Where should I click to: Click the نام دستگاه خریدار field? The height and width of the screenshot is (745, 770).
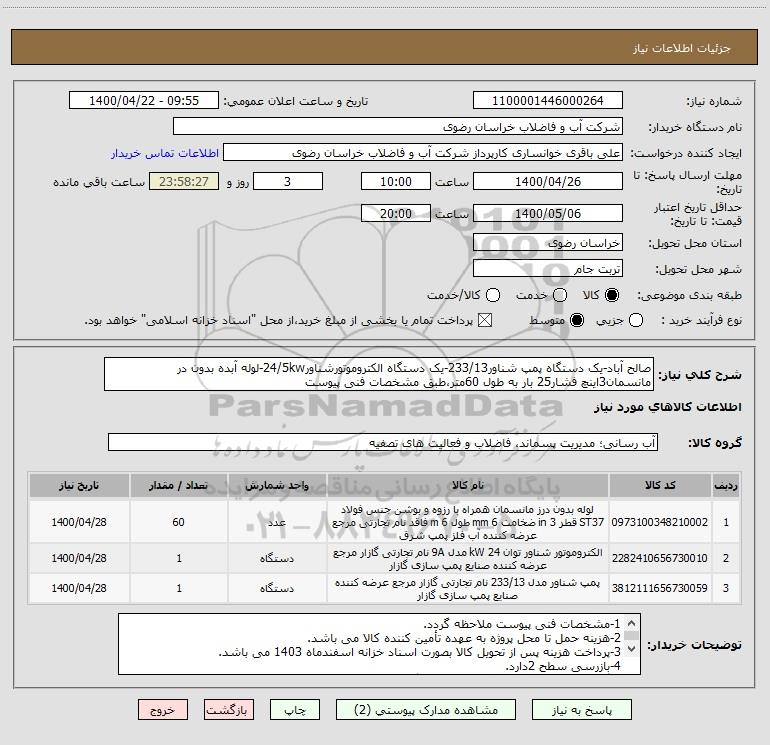(398, 127)
